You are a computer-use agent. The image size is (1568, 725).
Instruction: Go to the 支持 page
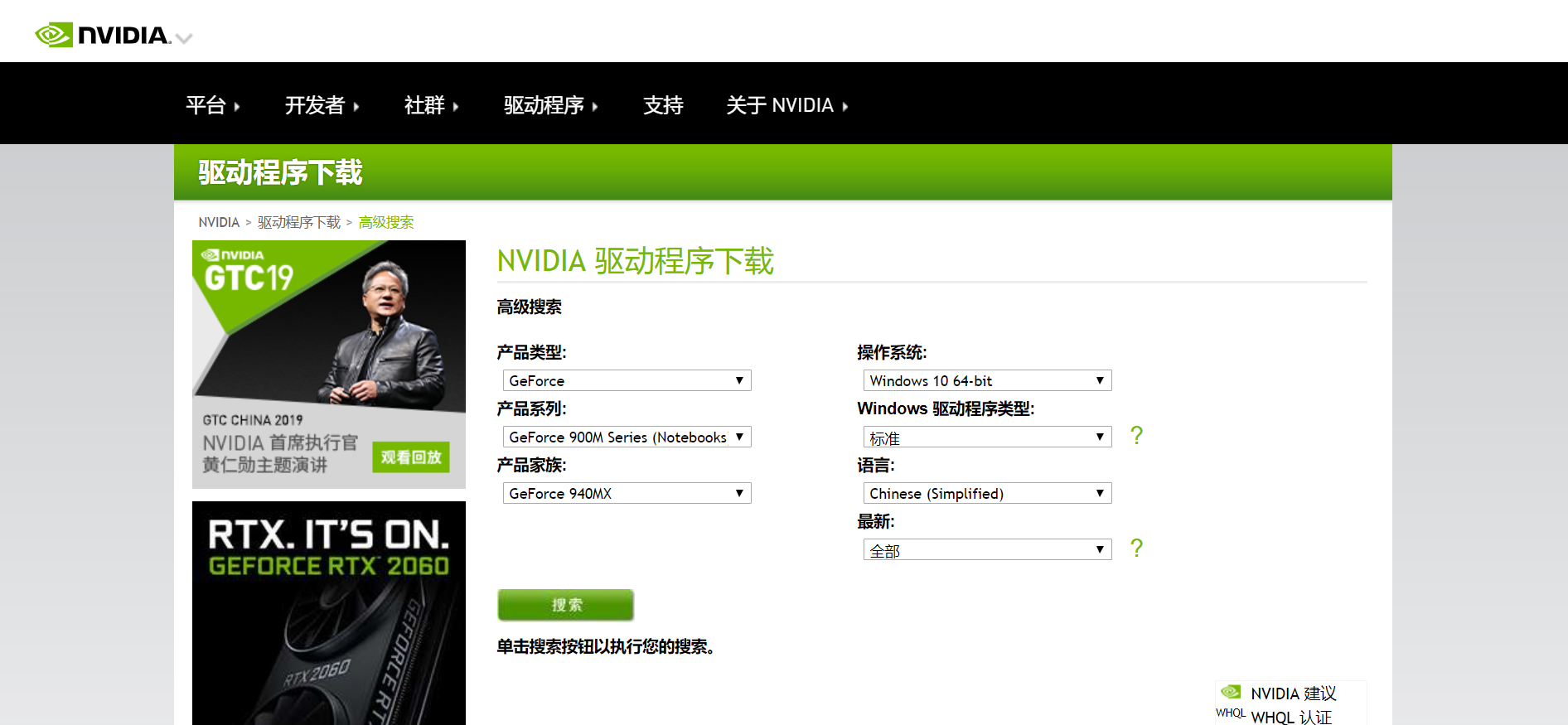(x=663, y=105)
